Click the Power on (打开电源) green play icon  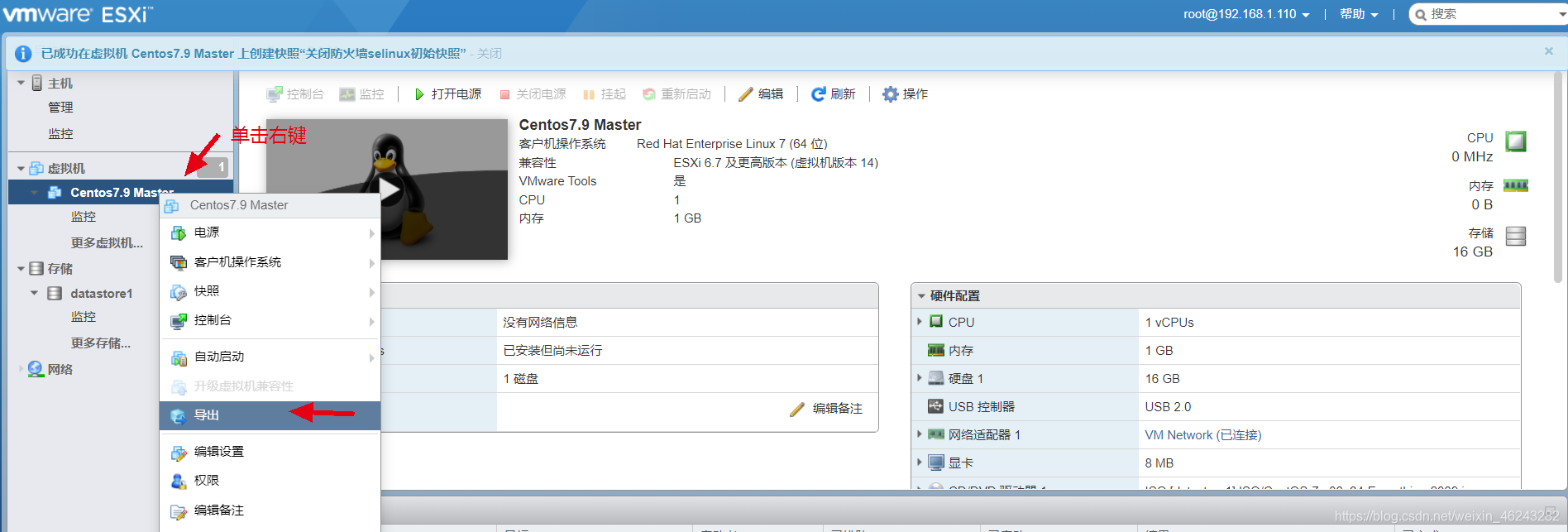point(419,94)
